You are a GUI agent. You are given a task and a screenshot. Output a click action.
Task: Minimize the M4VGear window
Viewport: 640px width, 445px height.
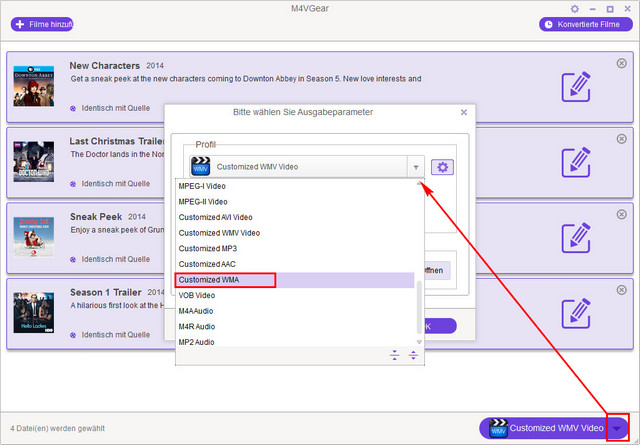click(593, 9)
